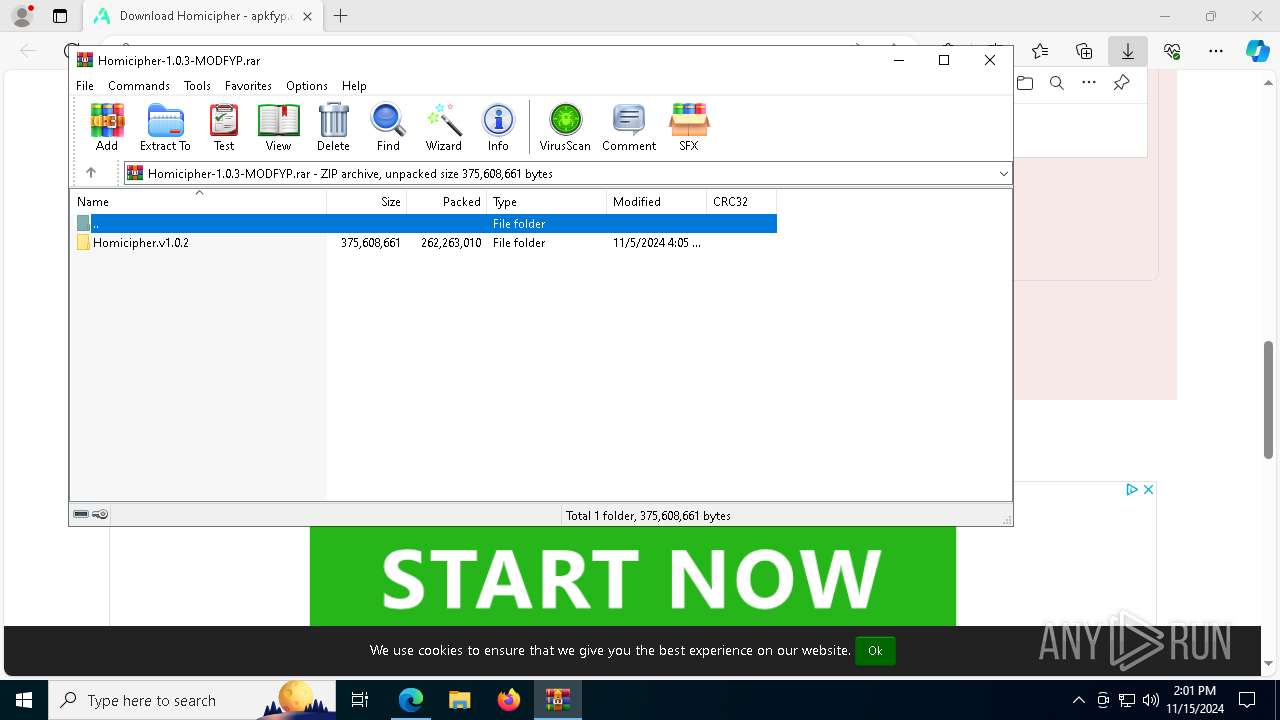
Task: Click the network icon in system tray
Action: point(1127,700)
